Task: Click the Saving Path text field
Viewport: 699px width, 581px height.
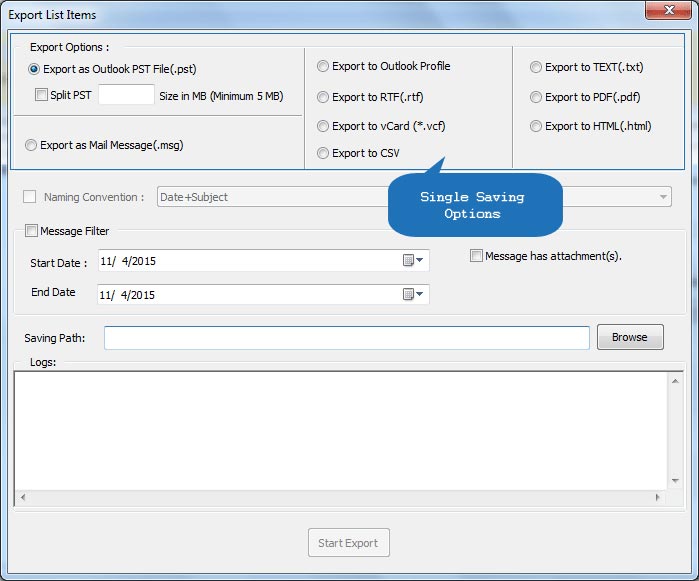Action: [x=346, y=338]
